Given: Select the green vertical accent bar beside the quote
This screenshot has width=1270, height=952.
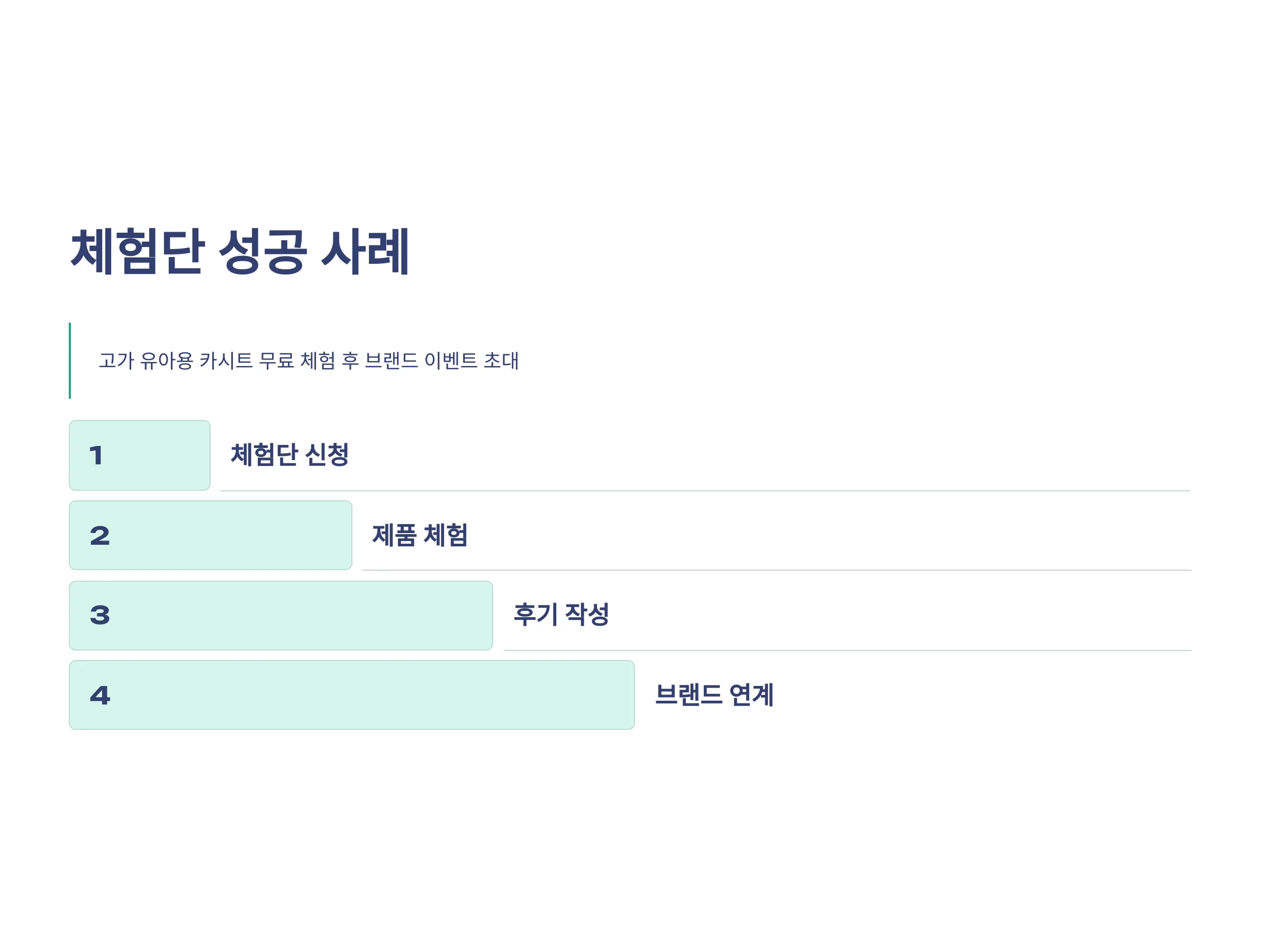Looking at the screenshot, I should pos(70,360).
